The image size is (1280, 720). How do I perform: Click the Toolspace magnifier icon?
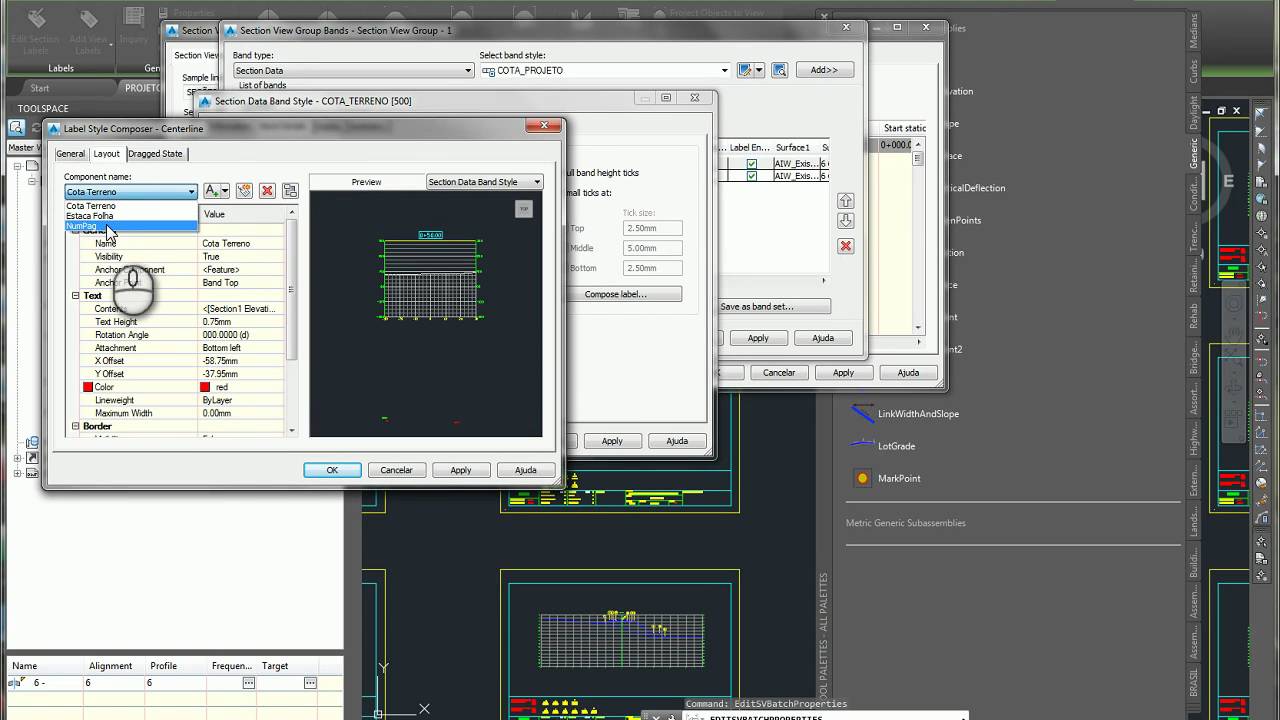(17, 128)
